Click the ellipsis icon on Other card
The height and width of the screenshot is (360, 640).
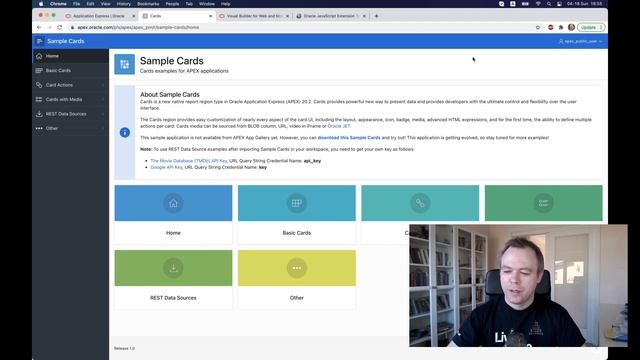tap(297, 268)
